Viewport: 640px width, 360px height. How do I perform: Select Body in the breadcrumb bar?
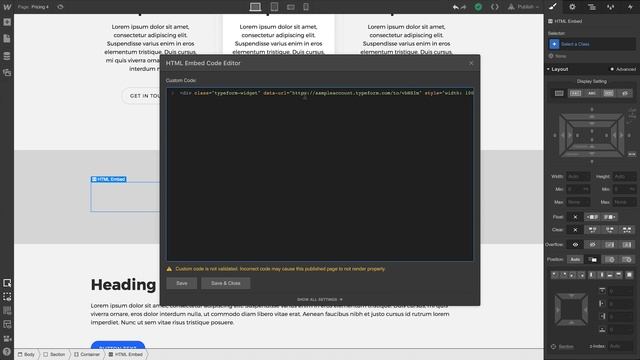pos(27,354)
